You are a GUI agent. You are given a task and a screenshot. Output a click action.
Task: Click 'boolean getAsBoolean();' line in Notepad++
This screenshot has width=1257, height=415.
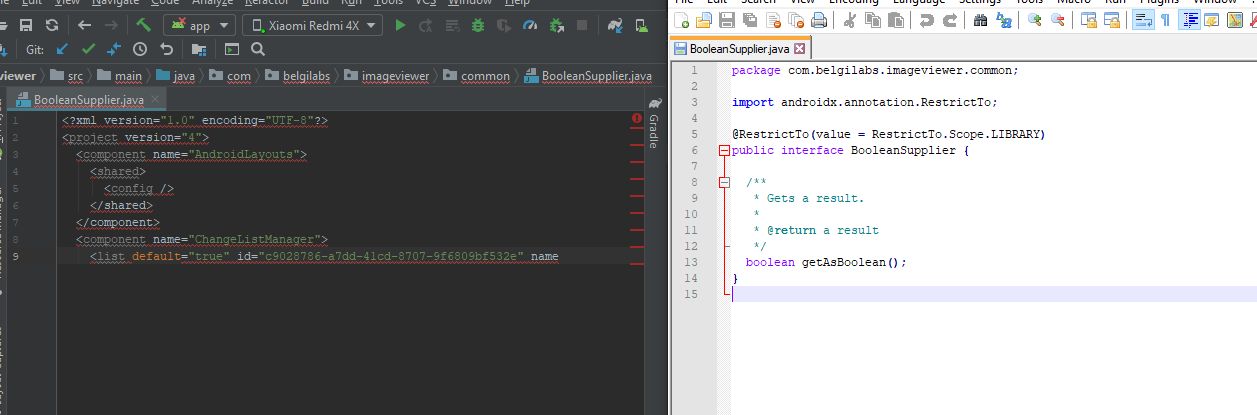826,262
